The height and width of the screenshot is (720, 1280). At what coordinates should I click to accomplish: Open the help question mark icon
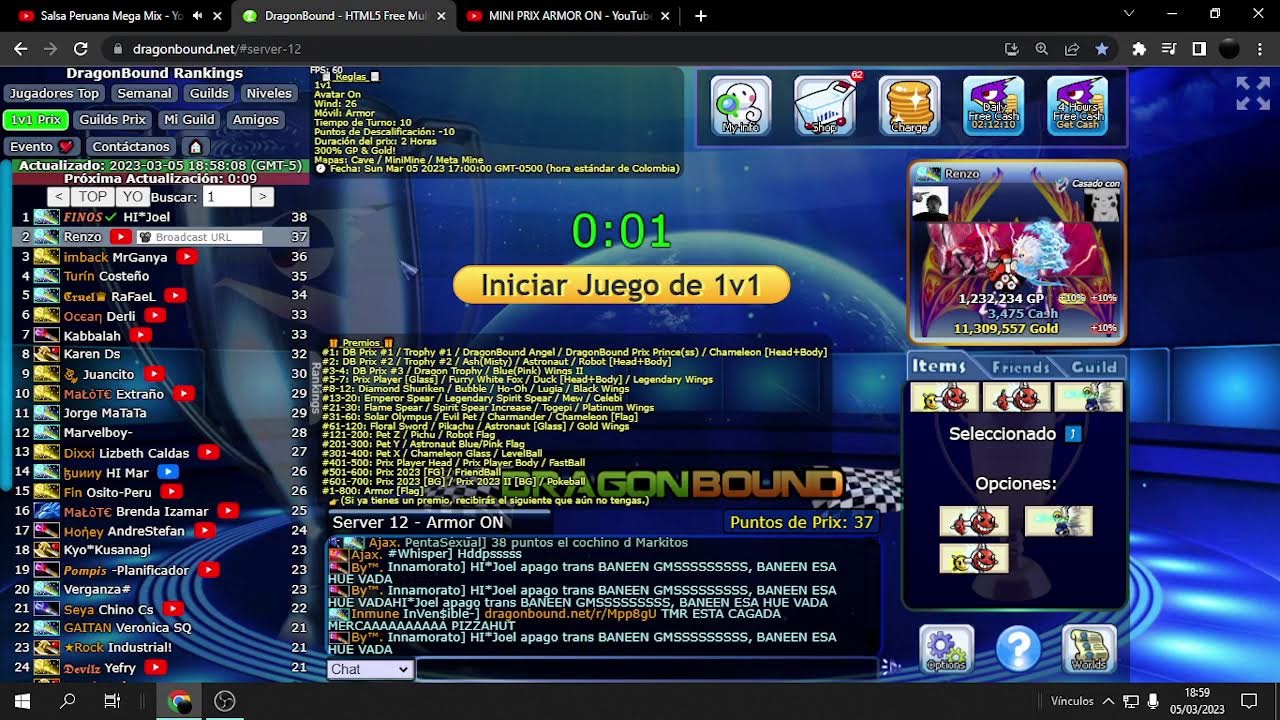(x=1018, y=650)
